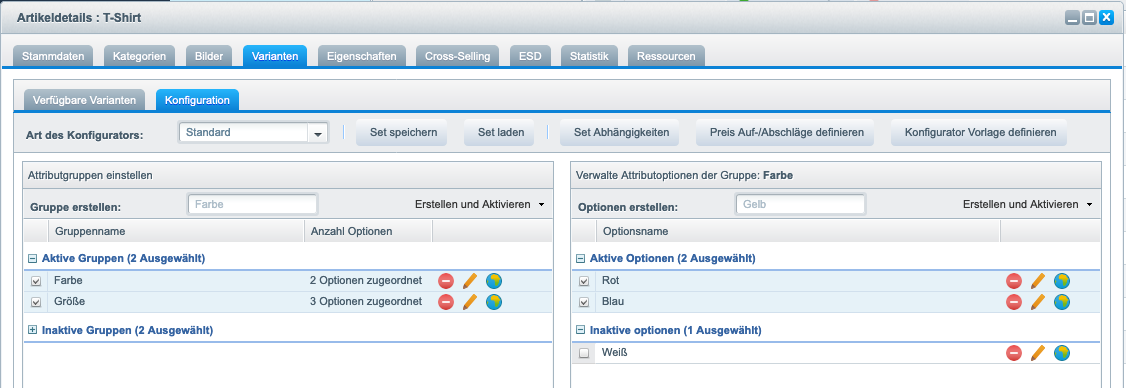This screenshot has width=1126, height=388.
Task: Uncheck the Rot option checkbox
Action: click(584, 281)
